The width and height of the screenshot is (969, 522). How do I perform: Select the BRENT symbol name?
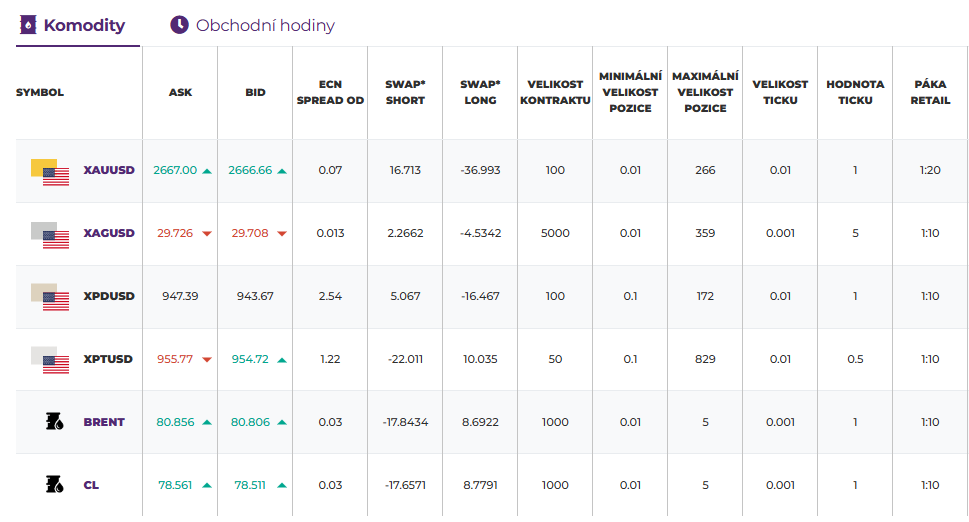pyautogui.click(x=104, y=422)
